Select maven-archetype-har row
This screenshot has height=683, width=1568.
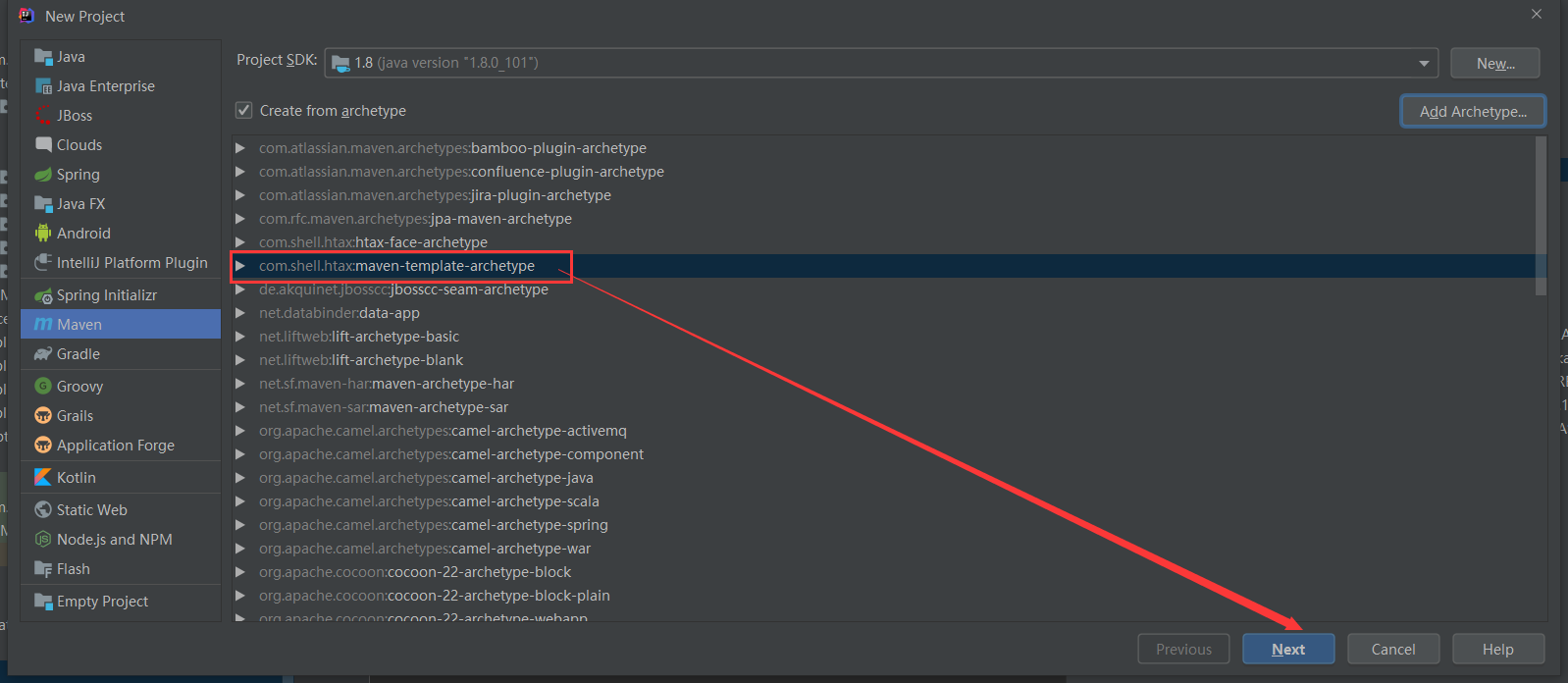point(883,384)
